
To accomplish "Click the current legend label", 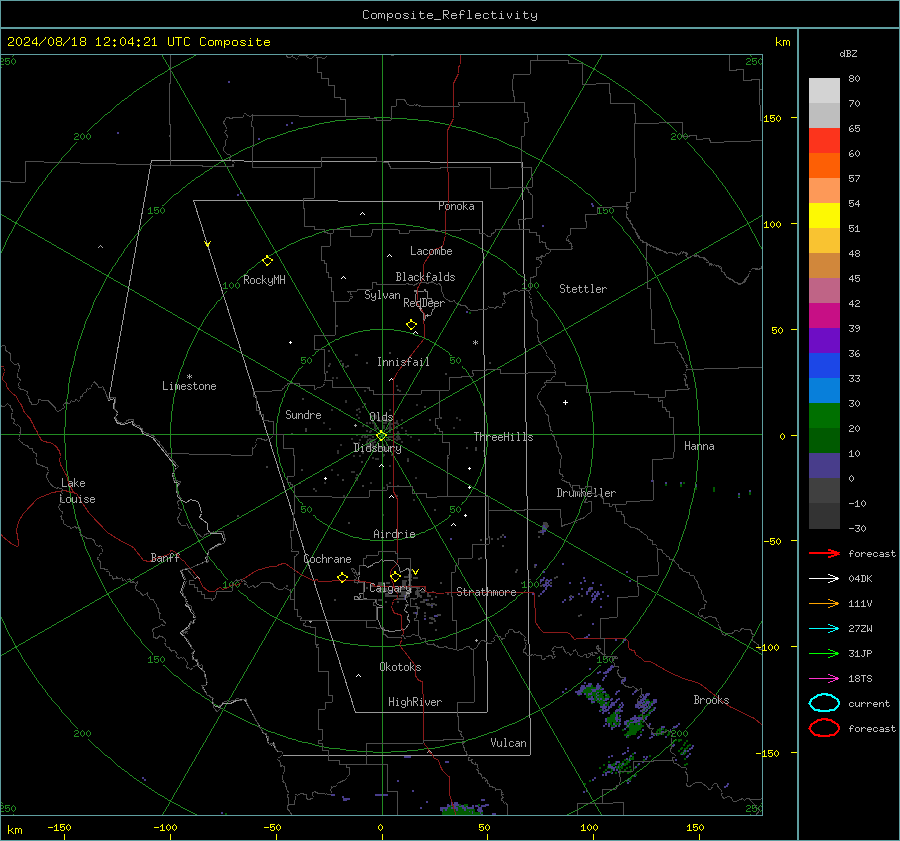I will (x=869, y=704).
